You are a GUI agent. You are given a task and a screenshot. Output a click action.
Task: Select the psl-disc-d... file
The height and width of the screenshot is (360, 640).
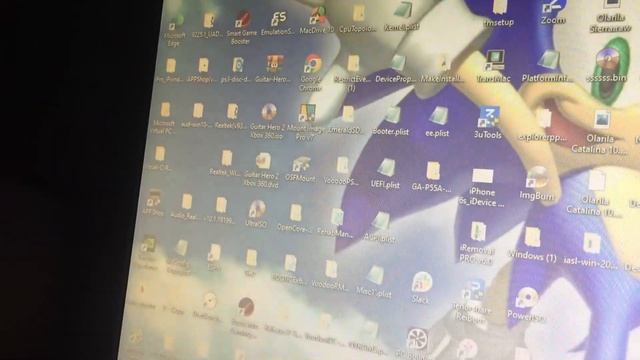236,70
